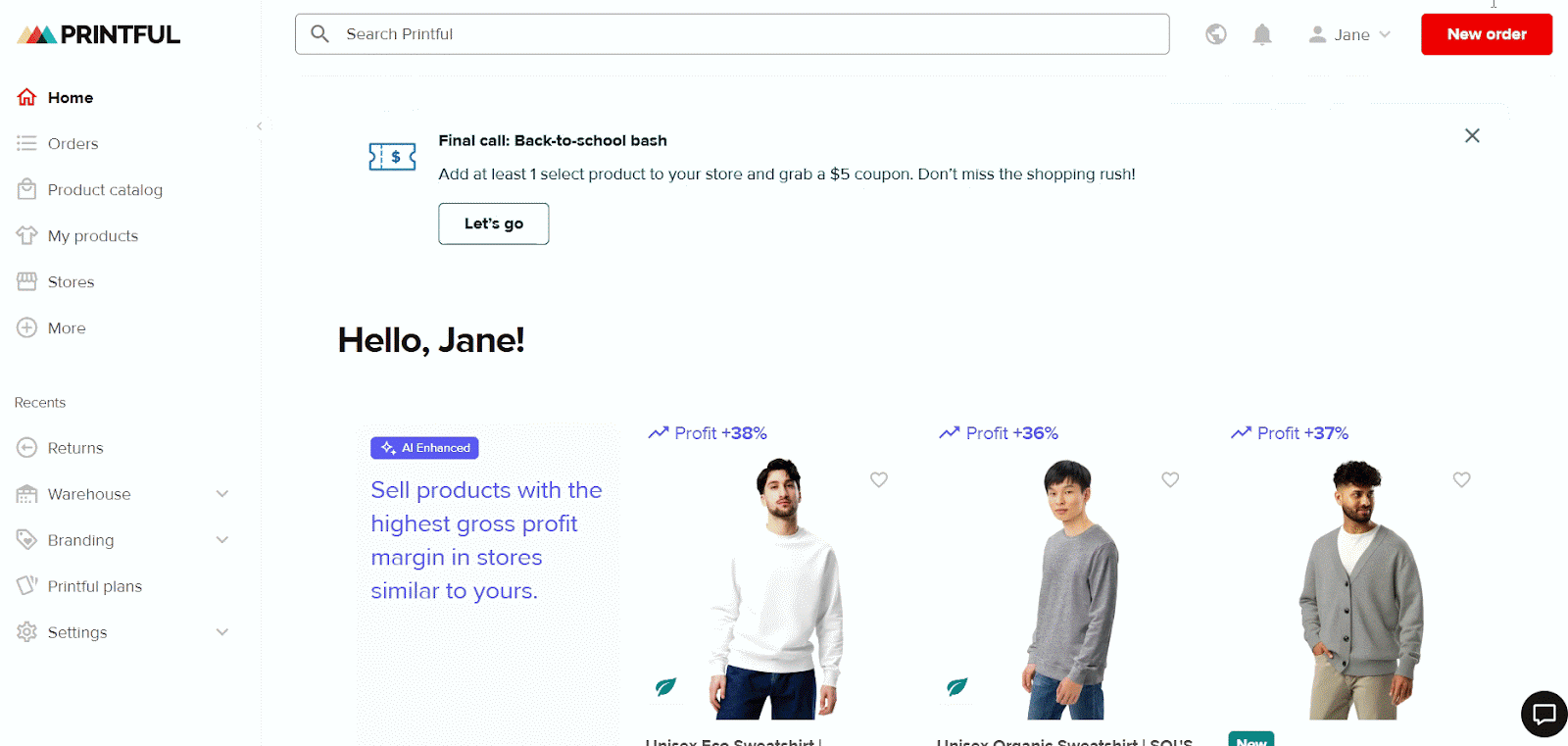The height and width of the screenshot is (746, 1568).
Task: Dismiss the Back-to-school bash banner
Action: pos(1472,135)
